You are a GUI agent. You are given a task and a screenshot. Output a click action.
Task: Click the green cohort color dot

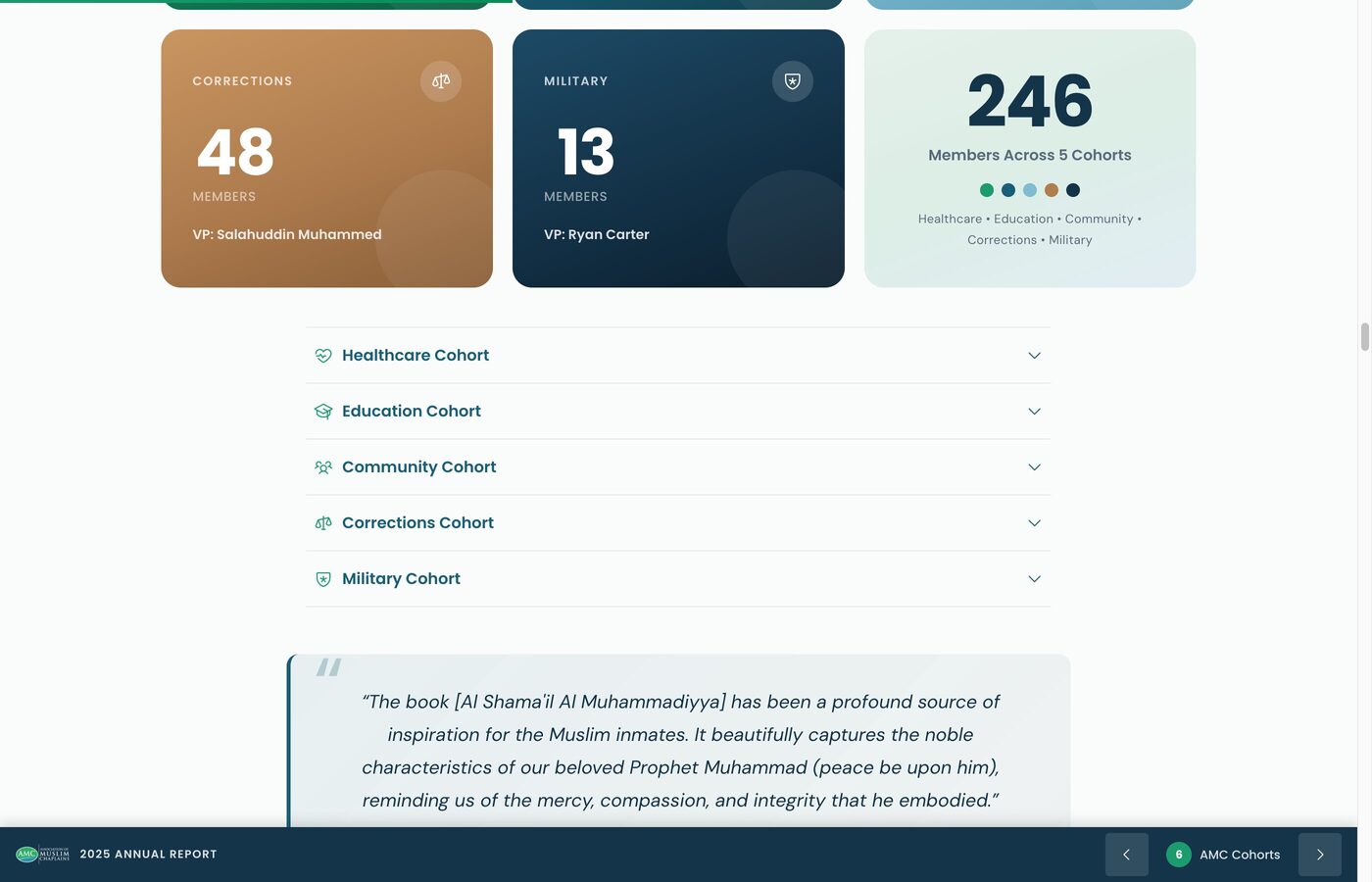(x=987, y=190)
